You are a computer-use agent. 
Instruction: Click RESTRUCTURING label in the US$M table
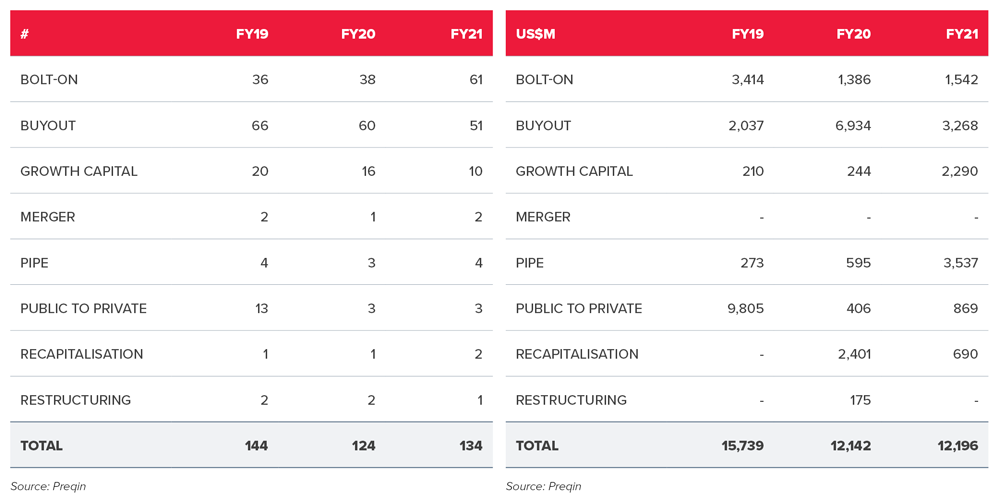click(x=571, y=400)
